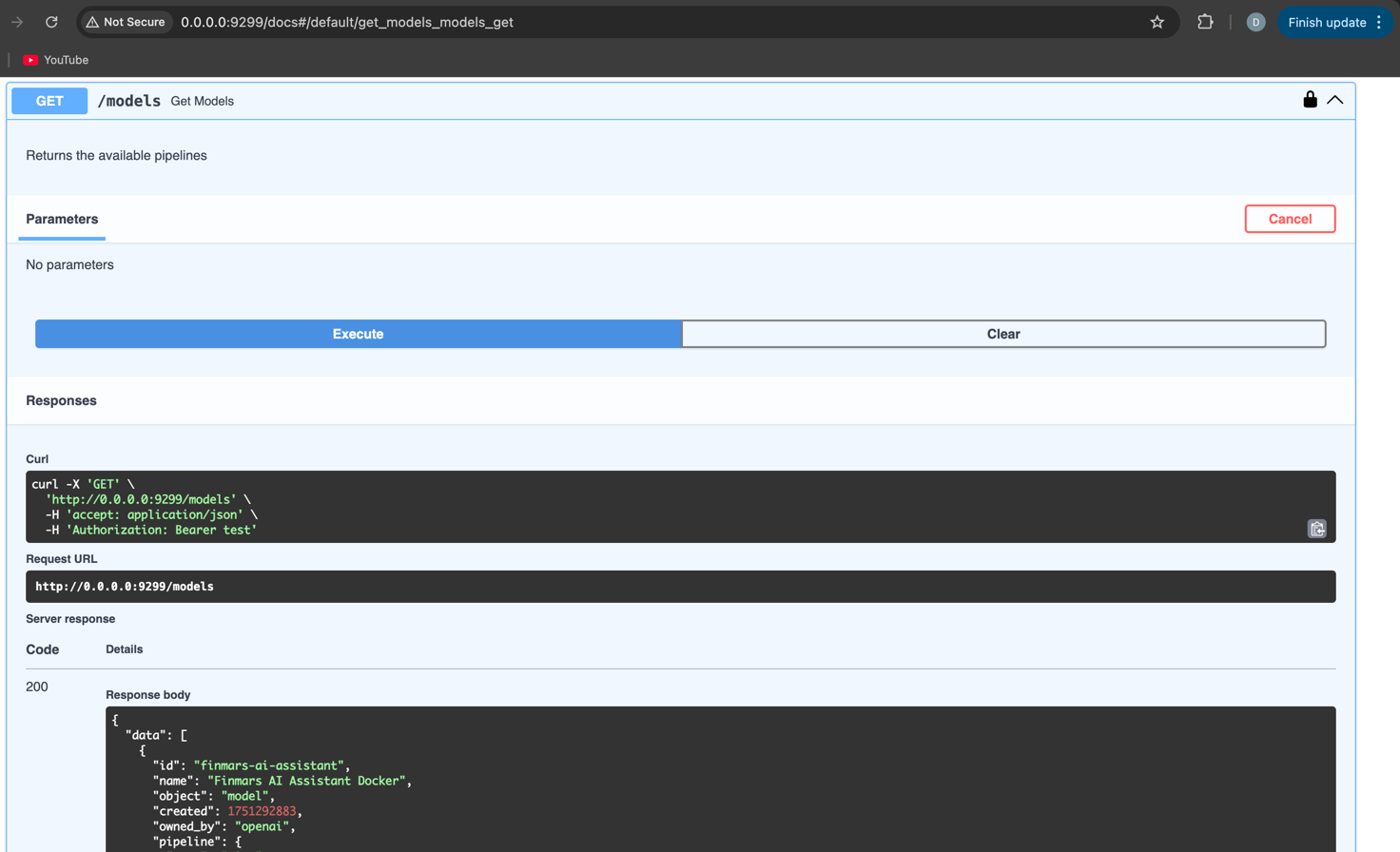Open the Chrome three-dot menu
1400x852 pixels.
point(1379,22)
